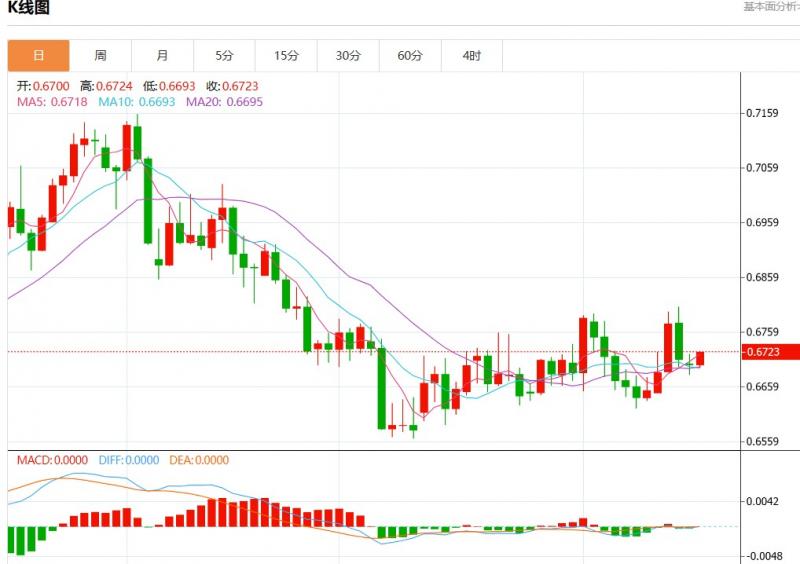
Task: Click the MACD:0.0000 indicator label
Action: coord(52,460)
